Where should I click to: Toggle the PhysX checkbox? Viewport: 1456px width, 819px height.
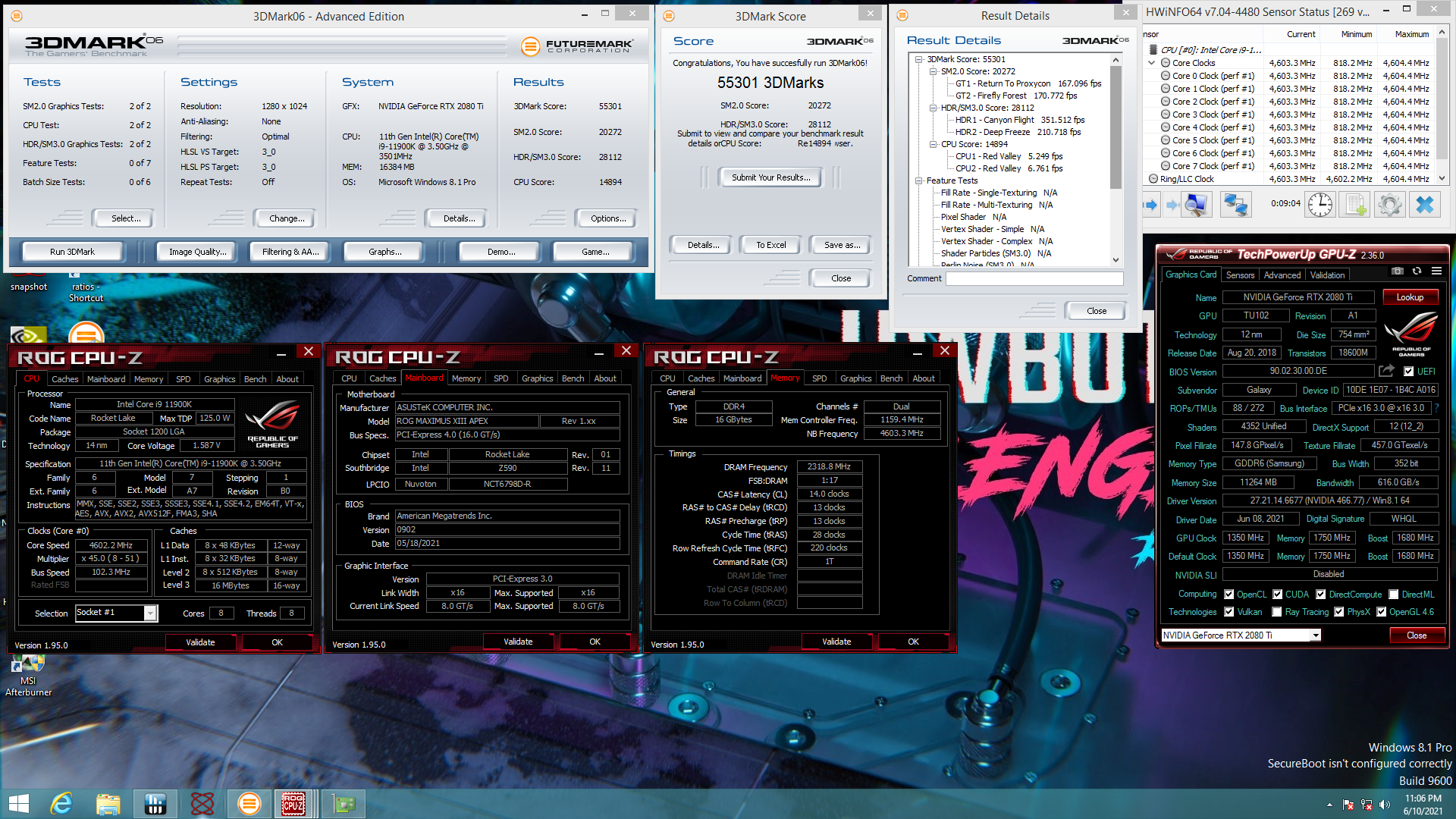click(x=1338, y=612)
